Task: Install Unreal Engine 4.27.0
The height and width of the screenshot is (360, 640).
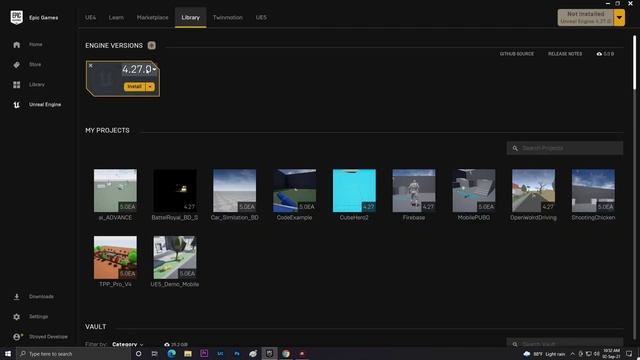Action: (134, 87)
